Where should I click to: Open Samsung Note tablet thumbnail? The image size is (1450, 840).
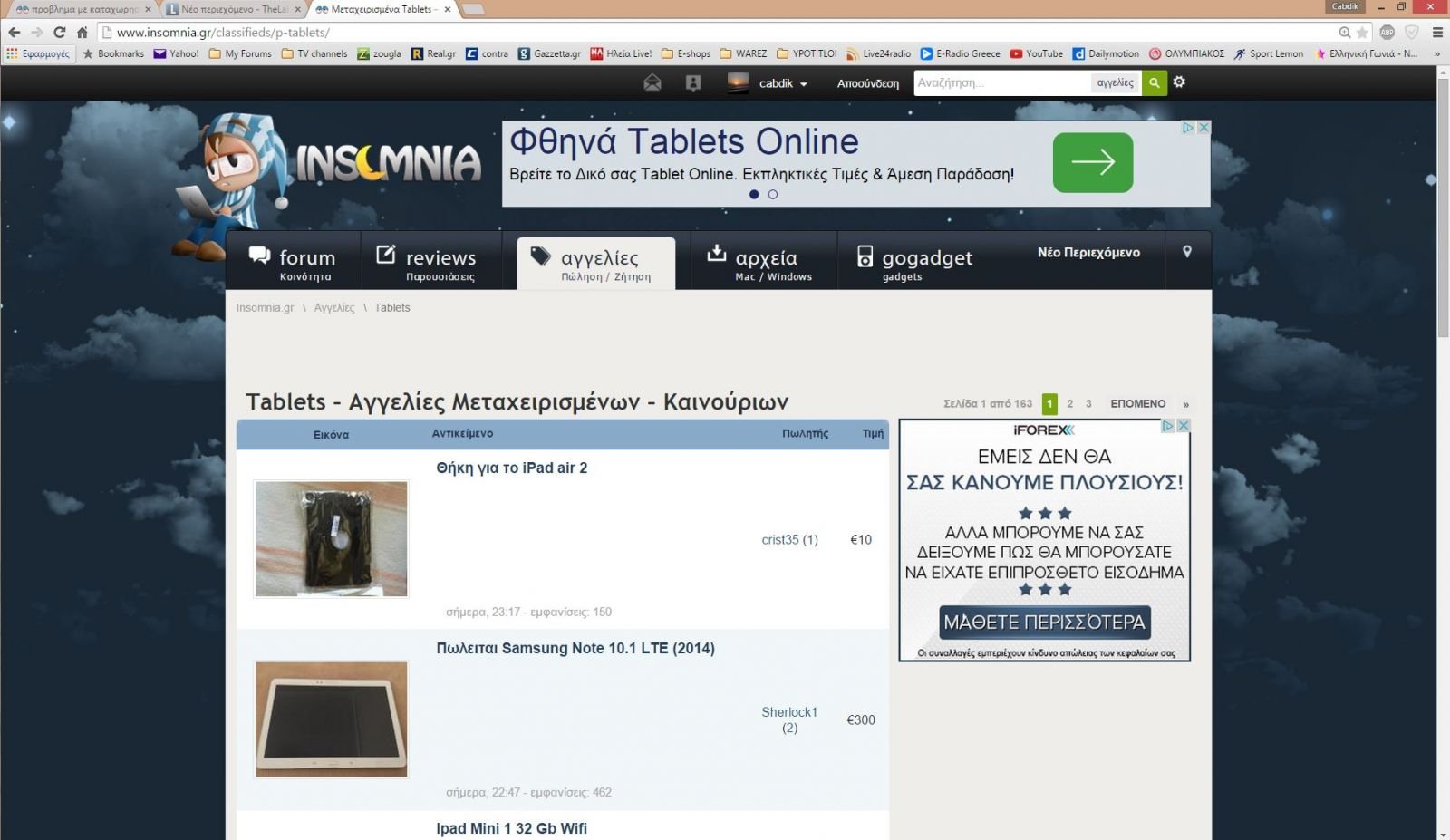click(332, 719)
